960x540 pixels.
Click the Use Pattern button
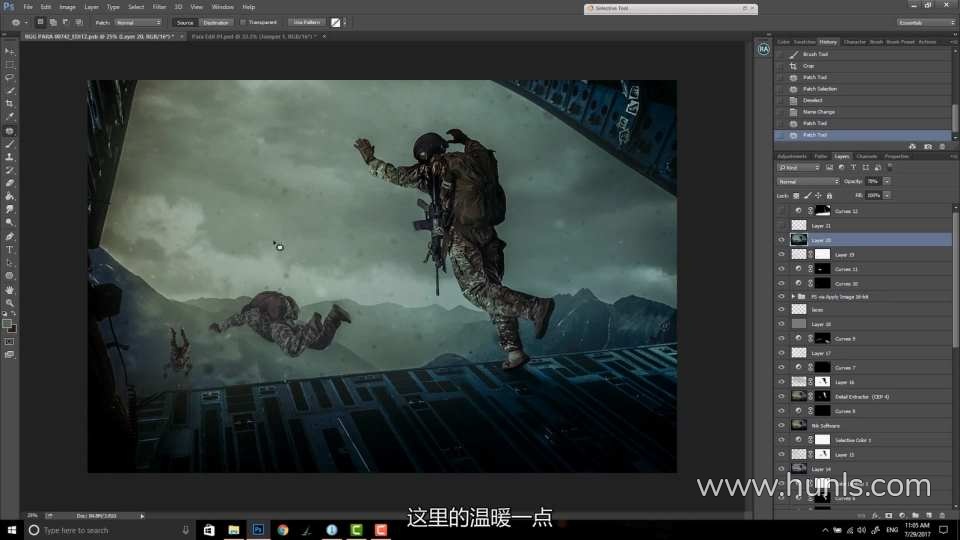pos(306,22)
